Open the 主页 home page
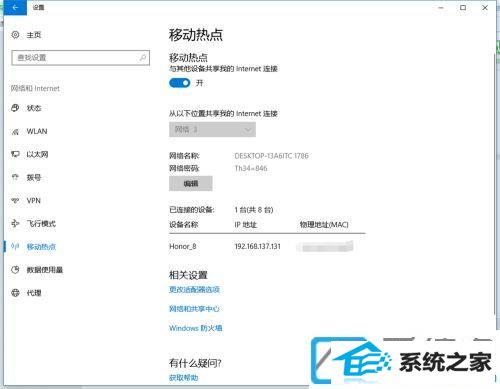500x389 pixels. [x=34, y=35]
